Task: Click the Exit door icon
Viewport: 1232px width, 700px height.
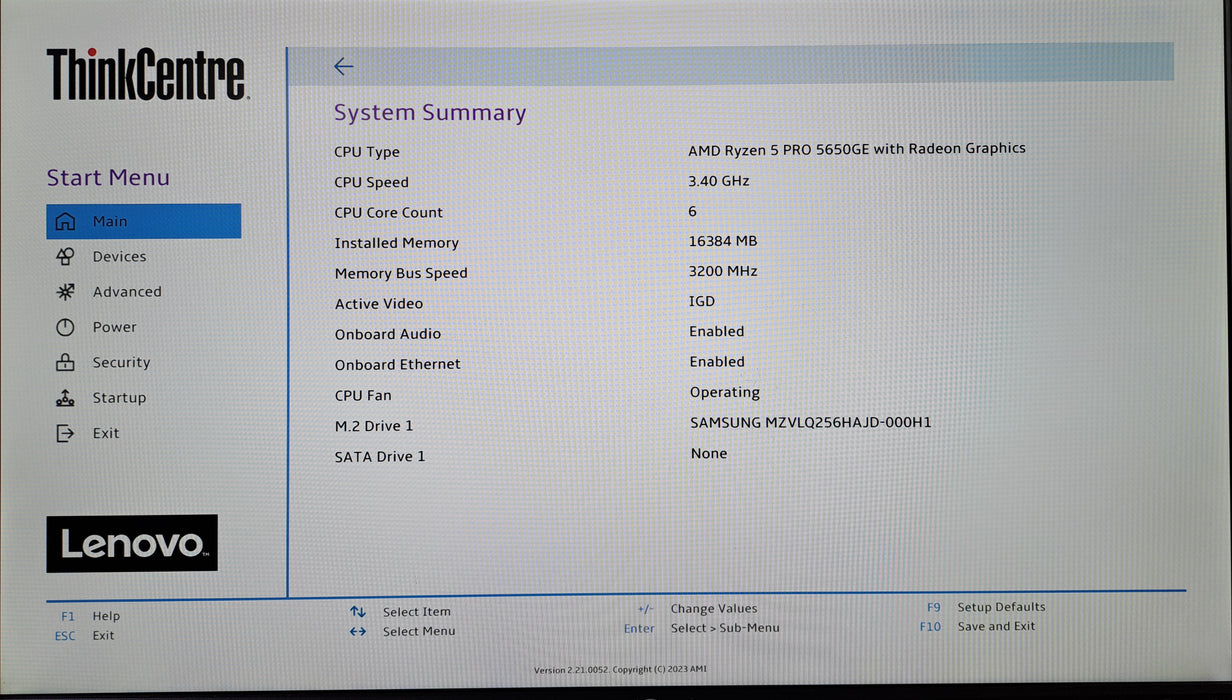Action: click(x=65, y=433)
